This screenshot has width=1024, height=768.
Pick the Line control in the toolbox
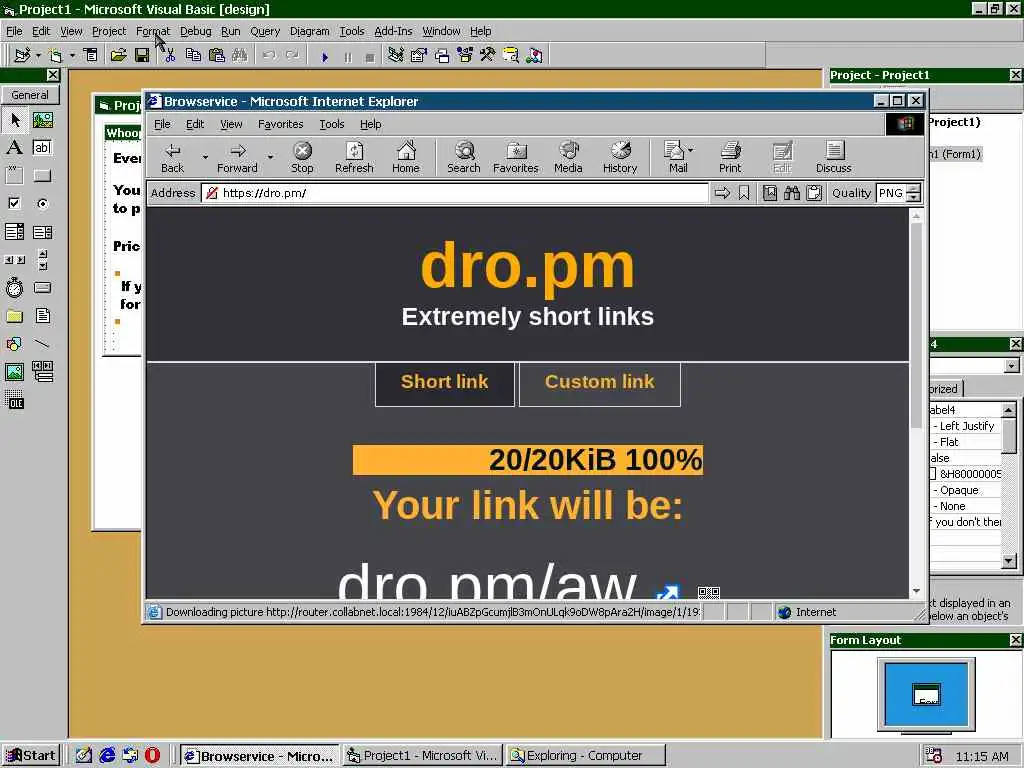[x=42, y=344]
